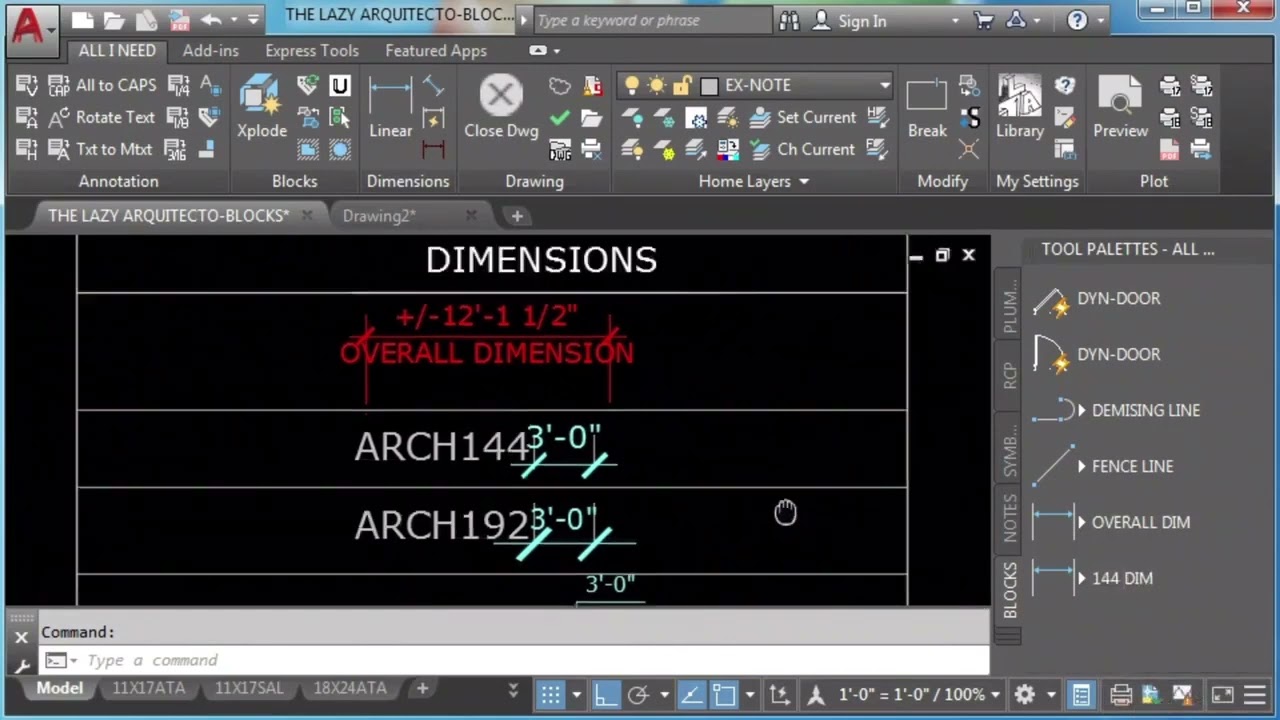The image size is (1280, 720).
Task: Open the PLUM tool palette tab
Action: click(1009, 306)
